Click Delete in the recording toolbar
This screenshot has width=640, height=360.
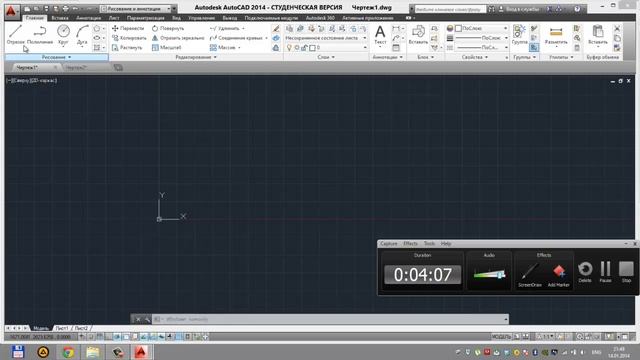(x=585, y=272)
